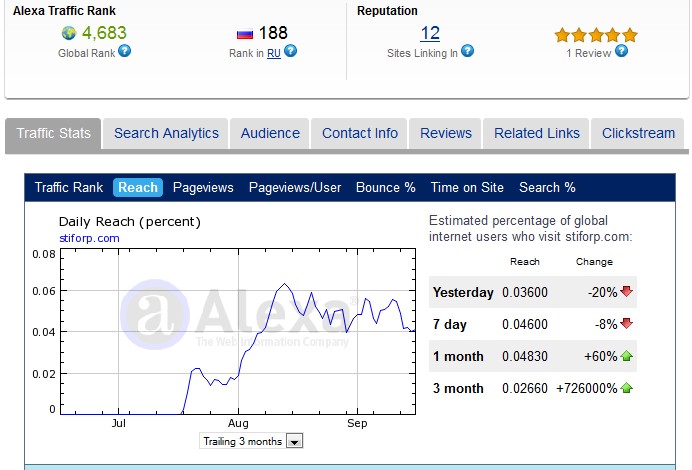692x470 pixels.
Task: Click the Daily Reach (percent) chart title
Action: coord(130,222)
